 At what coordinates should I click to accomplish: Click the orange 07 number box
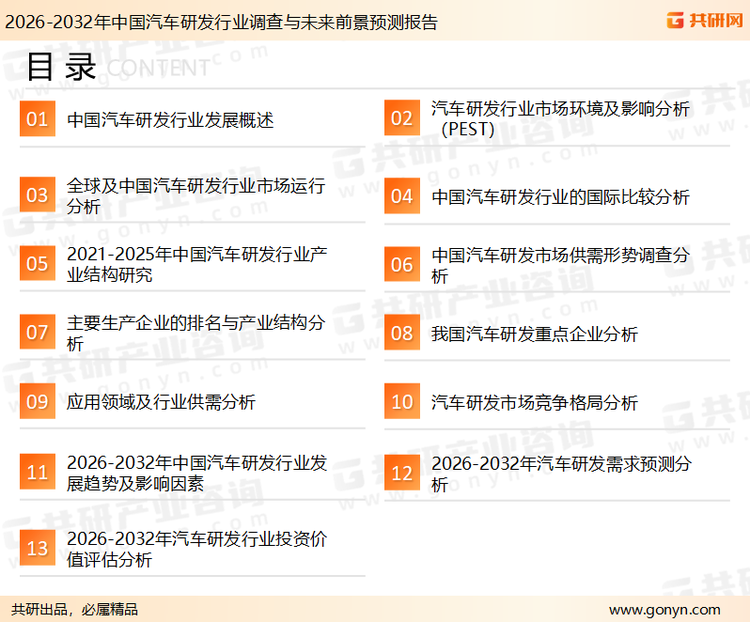pyautogui.click(x=37, y=332)
